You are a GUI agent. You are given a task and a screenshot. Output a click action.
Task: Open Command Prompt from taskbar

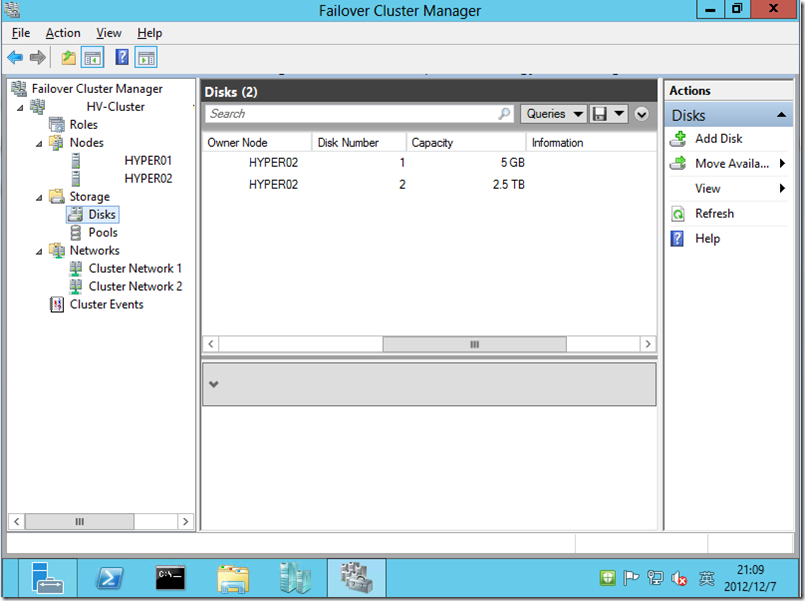(x=171, y=578)
